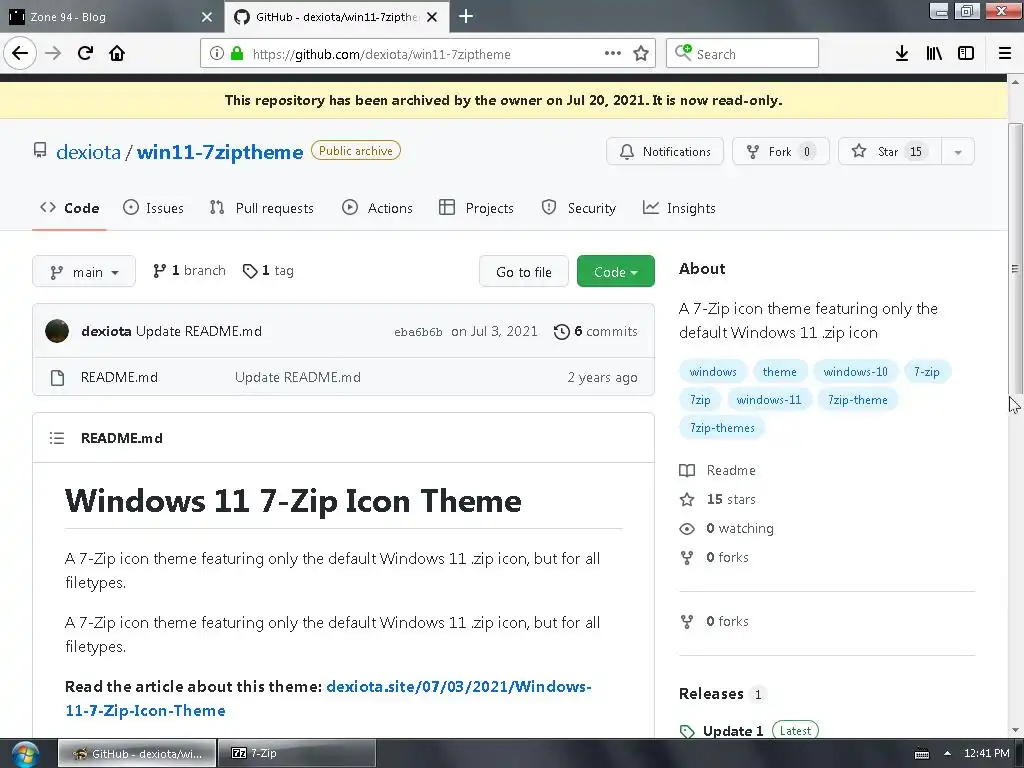Viewport: 1024px width, 768px height.
Task: Switch to 7-Zip in the taskbar
Action: point(296,753)
